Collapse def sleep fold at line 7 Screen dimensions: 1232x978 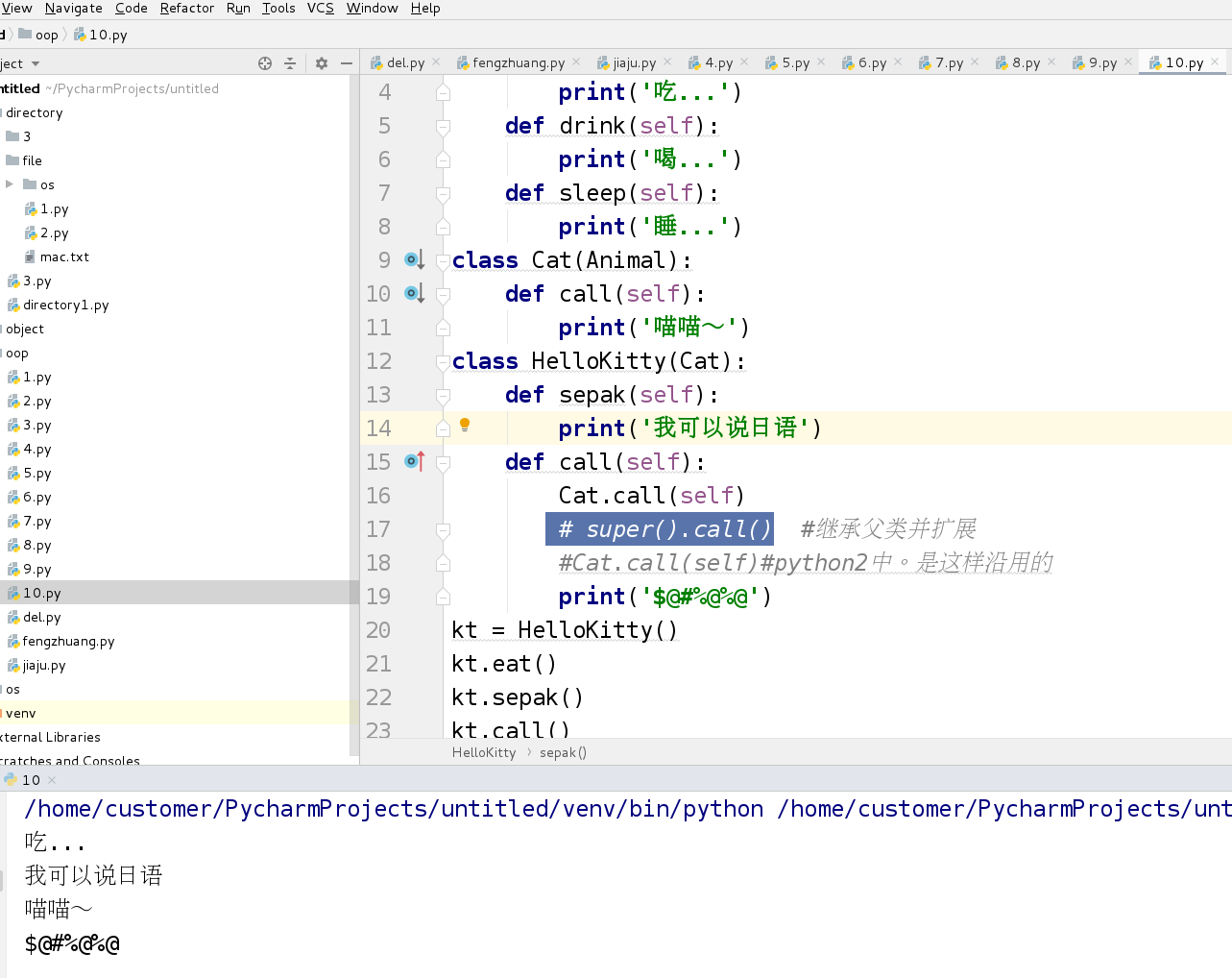[443, 193]
